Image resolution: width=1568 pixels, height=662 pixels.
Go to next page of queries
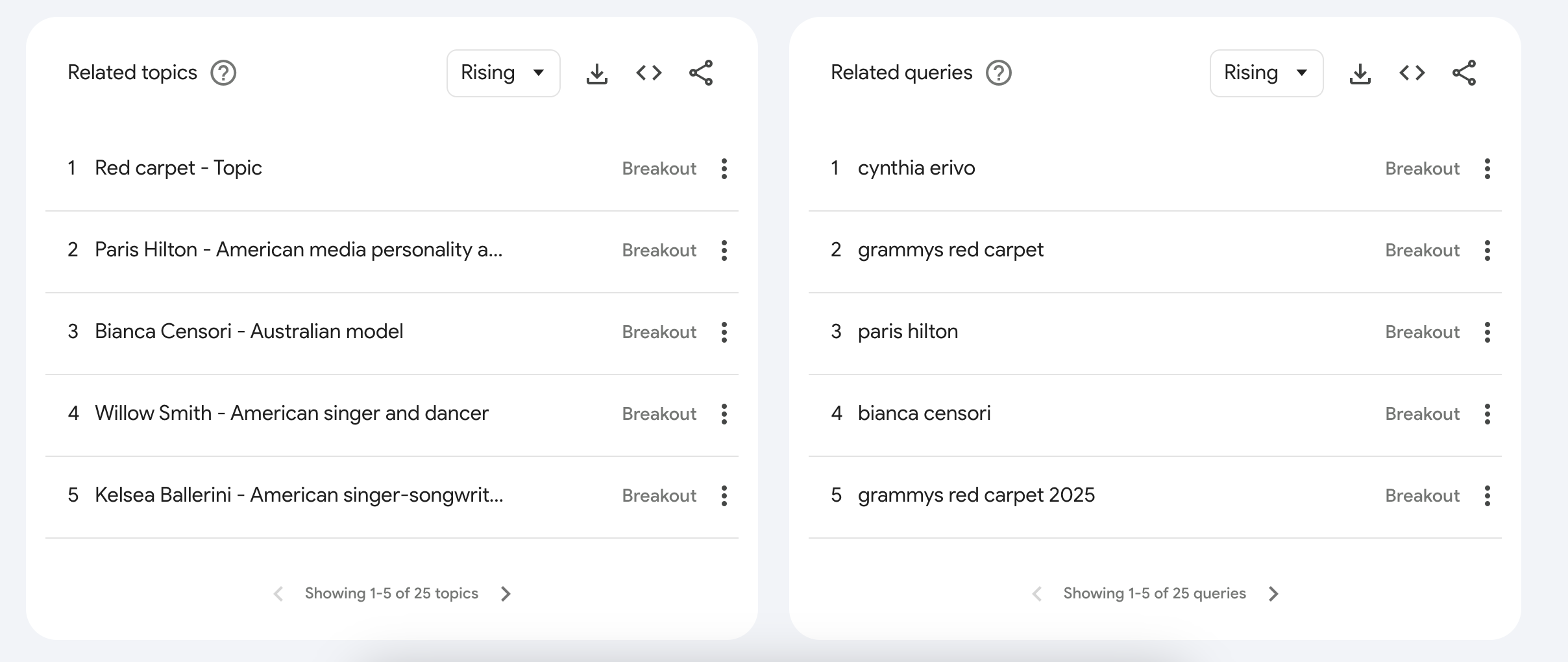[x=1273, y=594]
